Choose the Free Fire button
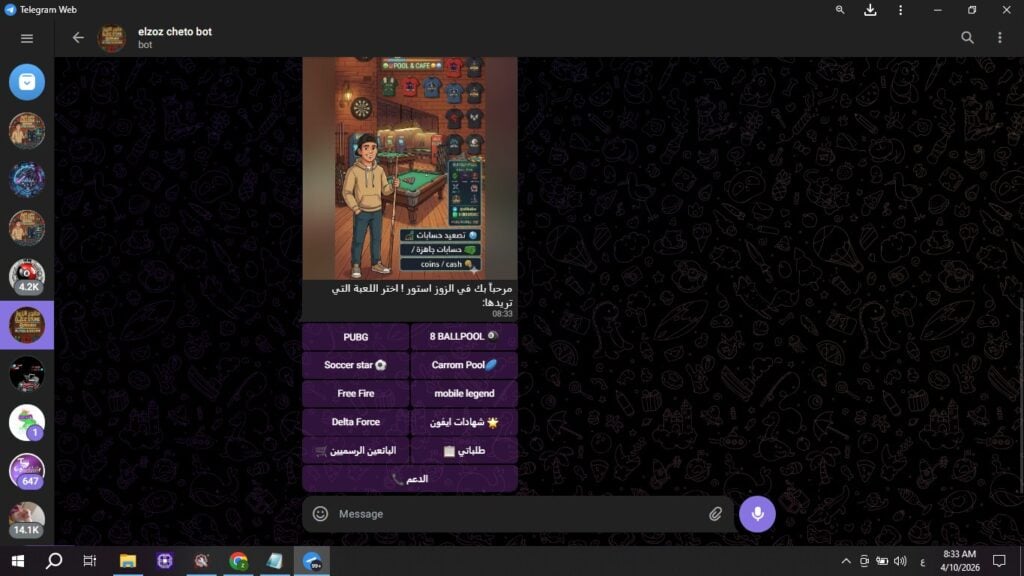This screenshot has width=1024, height=576. (356, 394)
